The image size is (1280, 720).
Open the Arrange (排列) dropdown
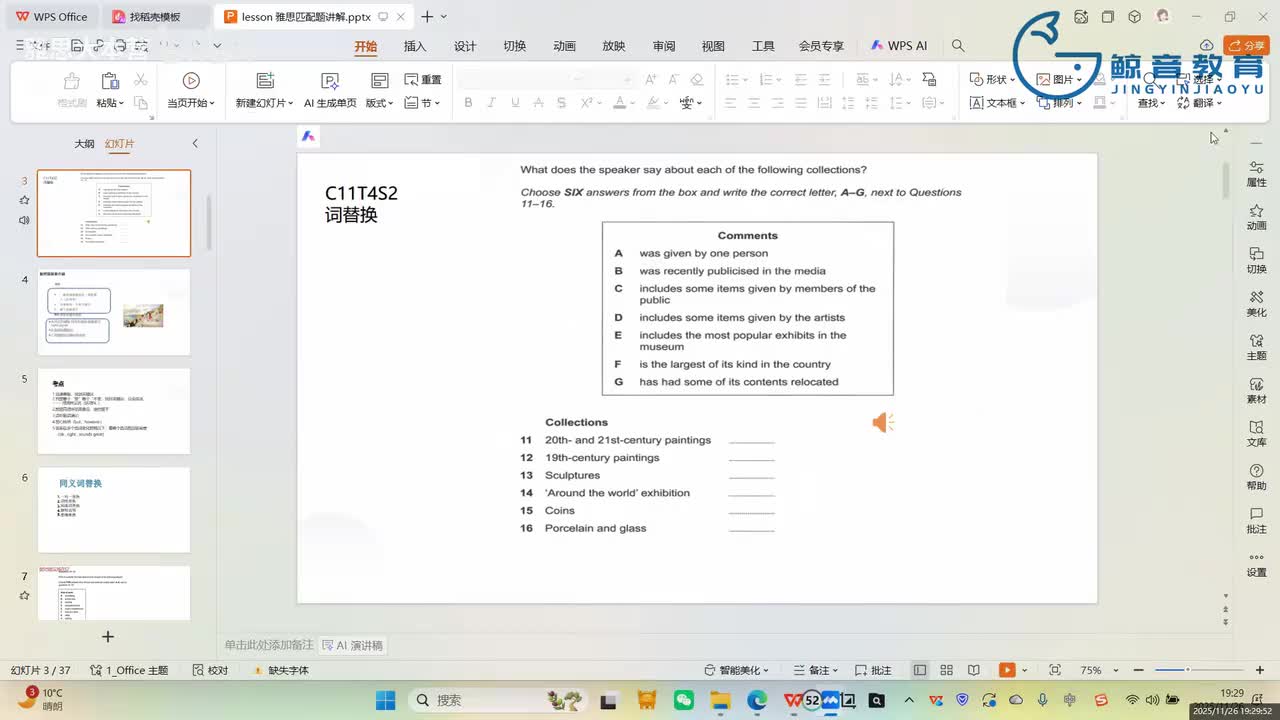(1058, 103)
